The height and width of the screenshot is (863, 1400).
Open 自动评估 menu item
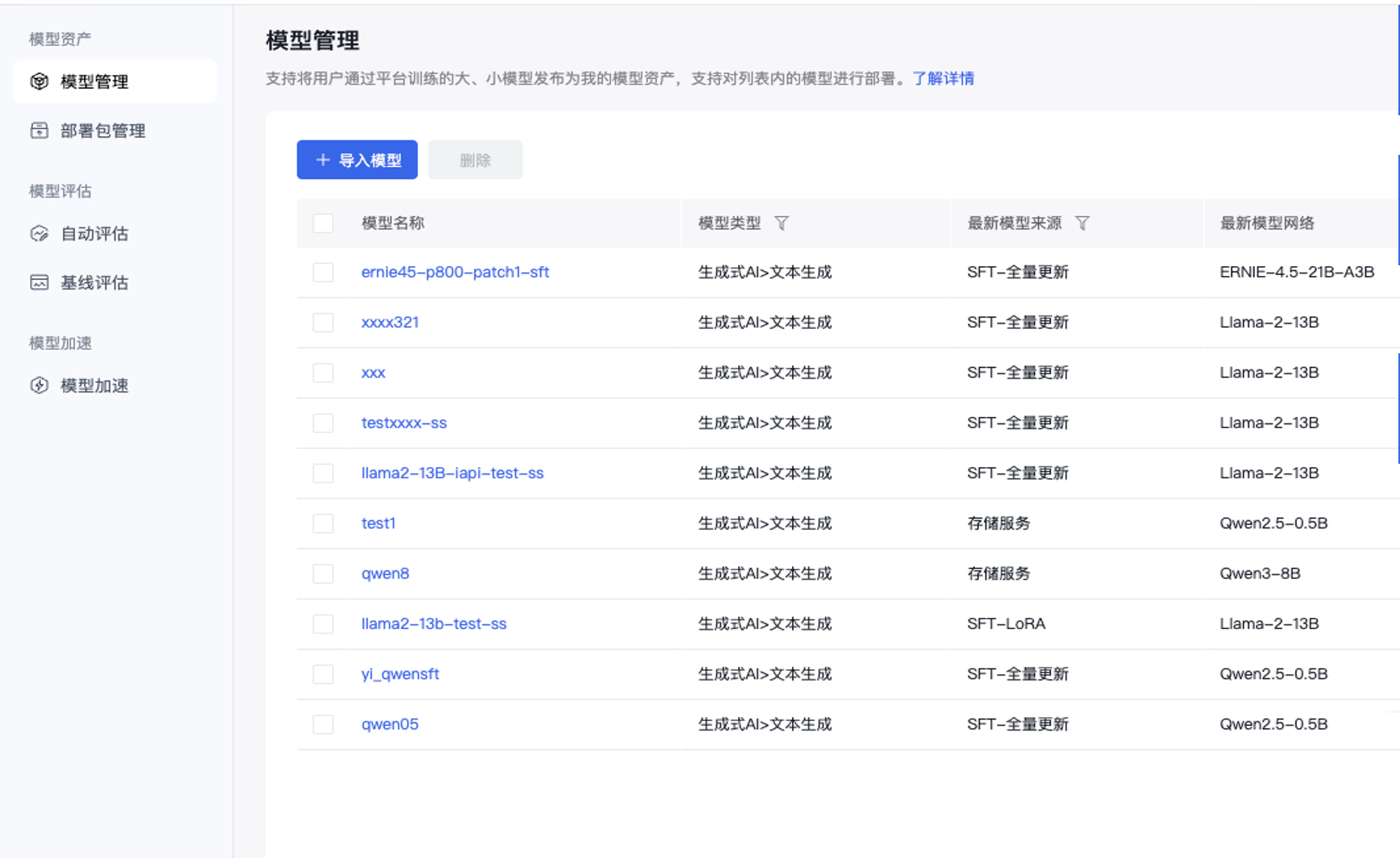[115, 234]
